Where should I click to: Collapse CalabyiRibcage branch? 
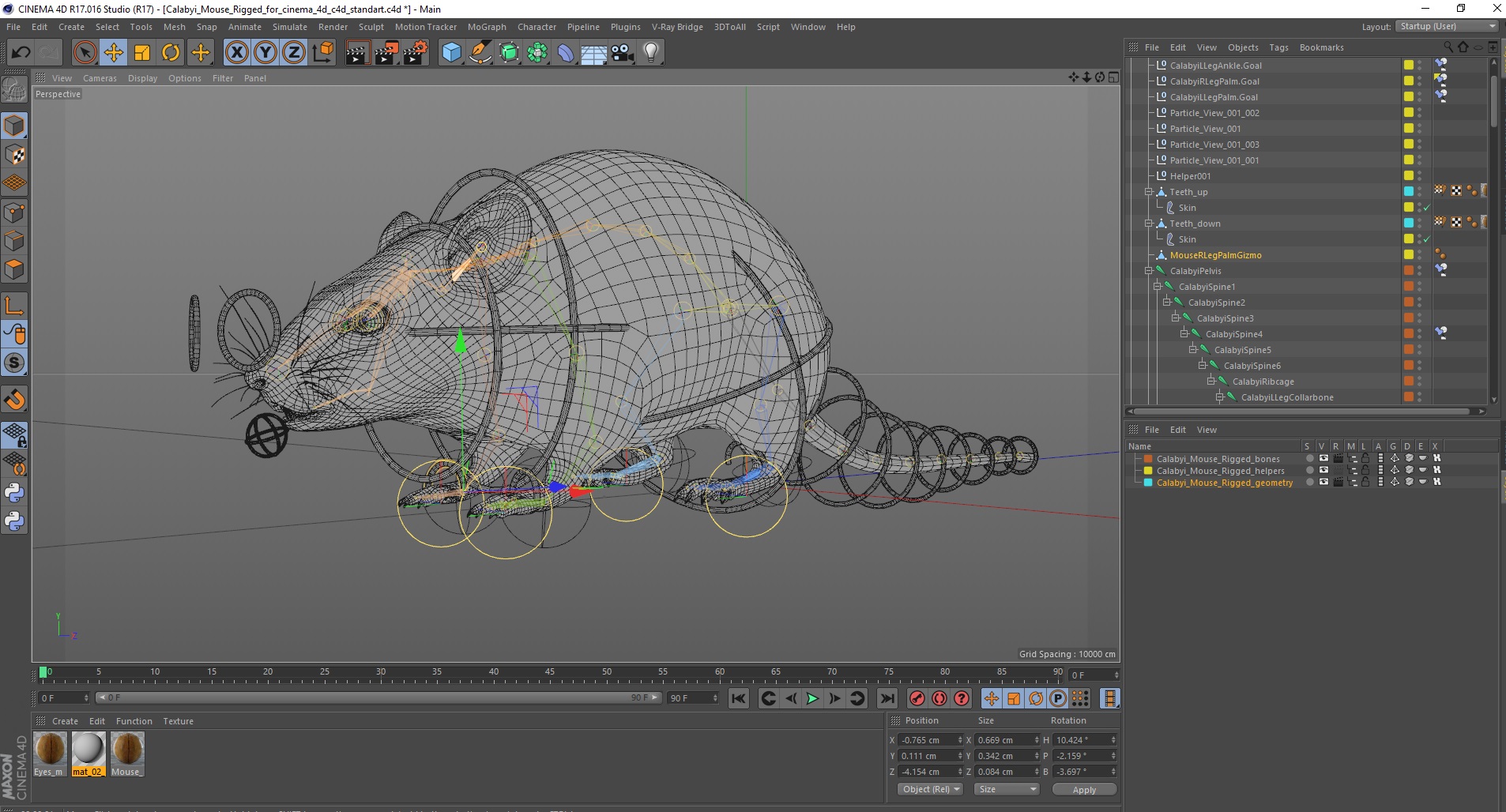pos(1210,382)
